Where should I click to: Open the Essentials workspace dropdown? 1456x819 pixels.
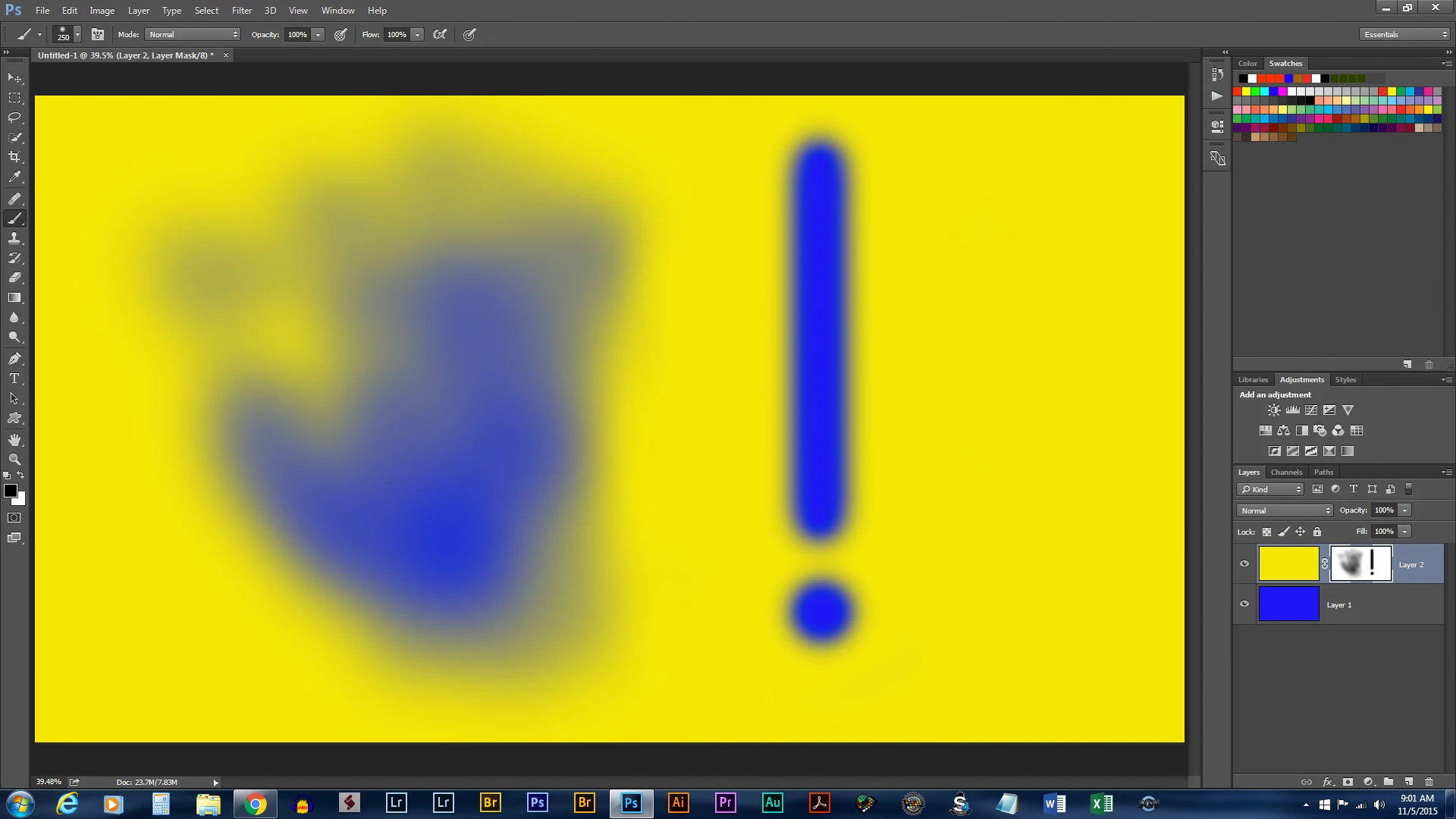[1404, 35]
